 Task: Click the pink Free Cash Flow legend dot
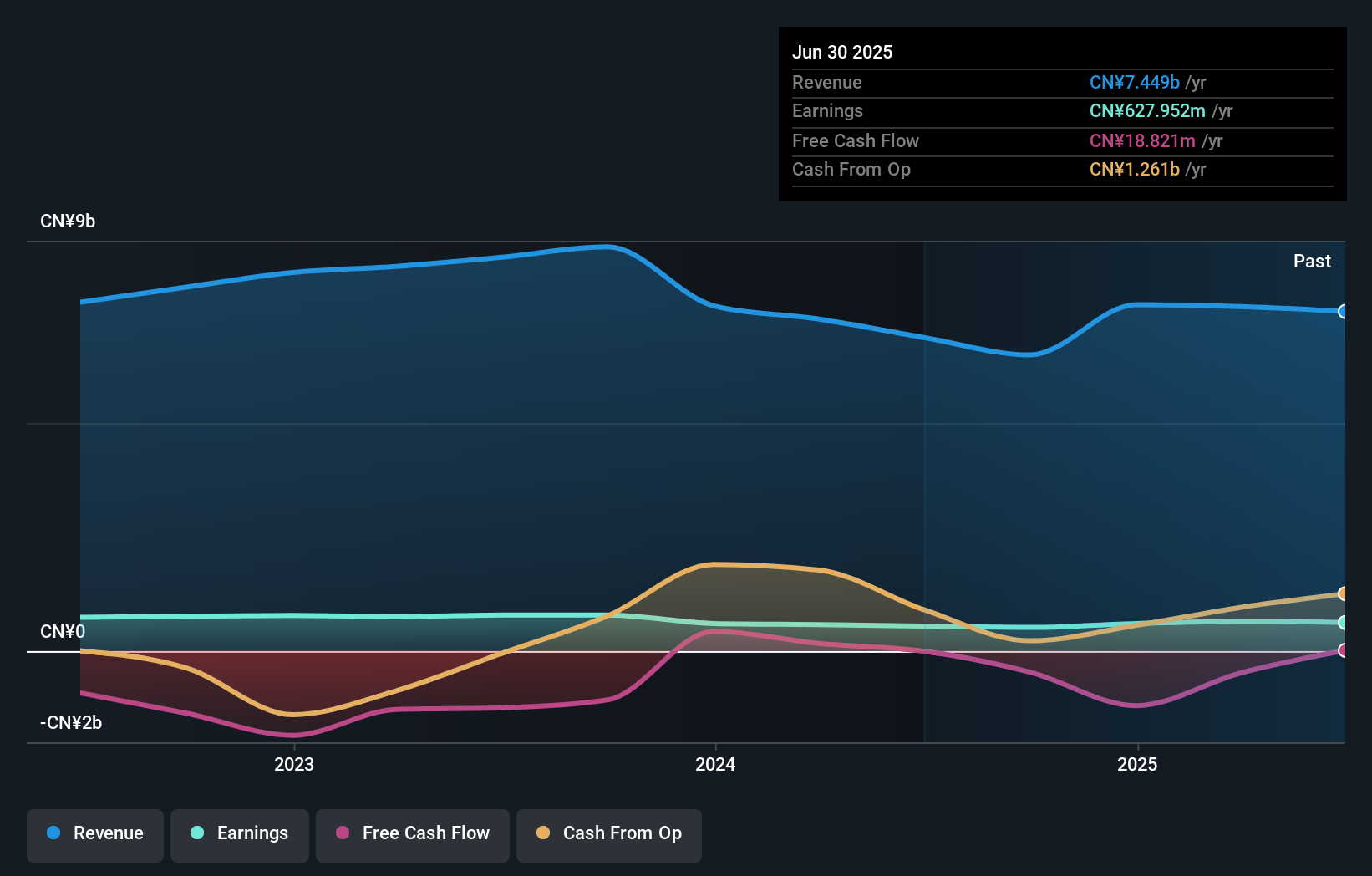[343, 833]
